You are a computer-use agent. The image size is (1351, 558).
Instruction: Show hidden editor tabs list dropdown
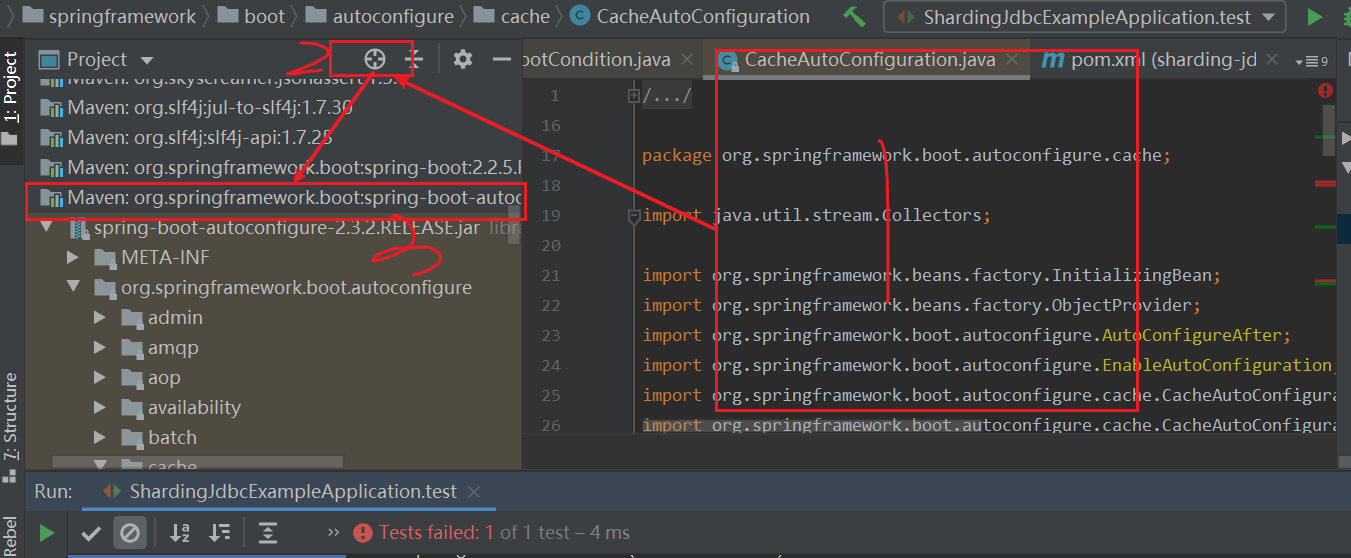click(x=1311, y=62)
